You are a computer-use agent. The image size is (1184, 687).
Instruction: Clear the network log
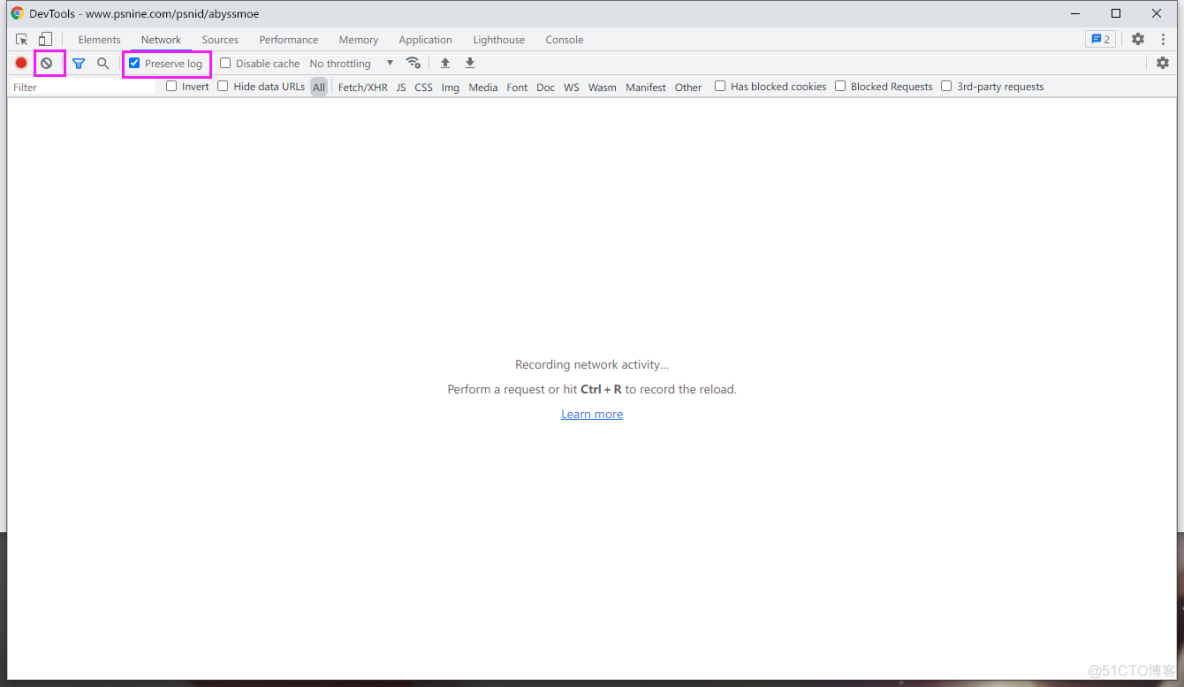(x=46, y=63)
